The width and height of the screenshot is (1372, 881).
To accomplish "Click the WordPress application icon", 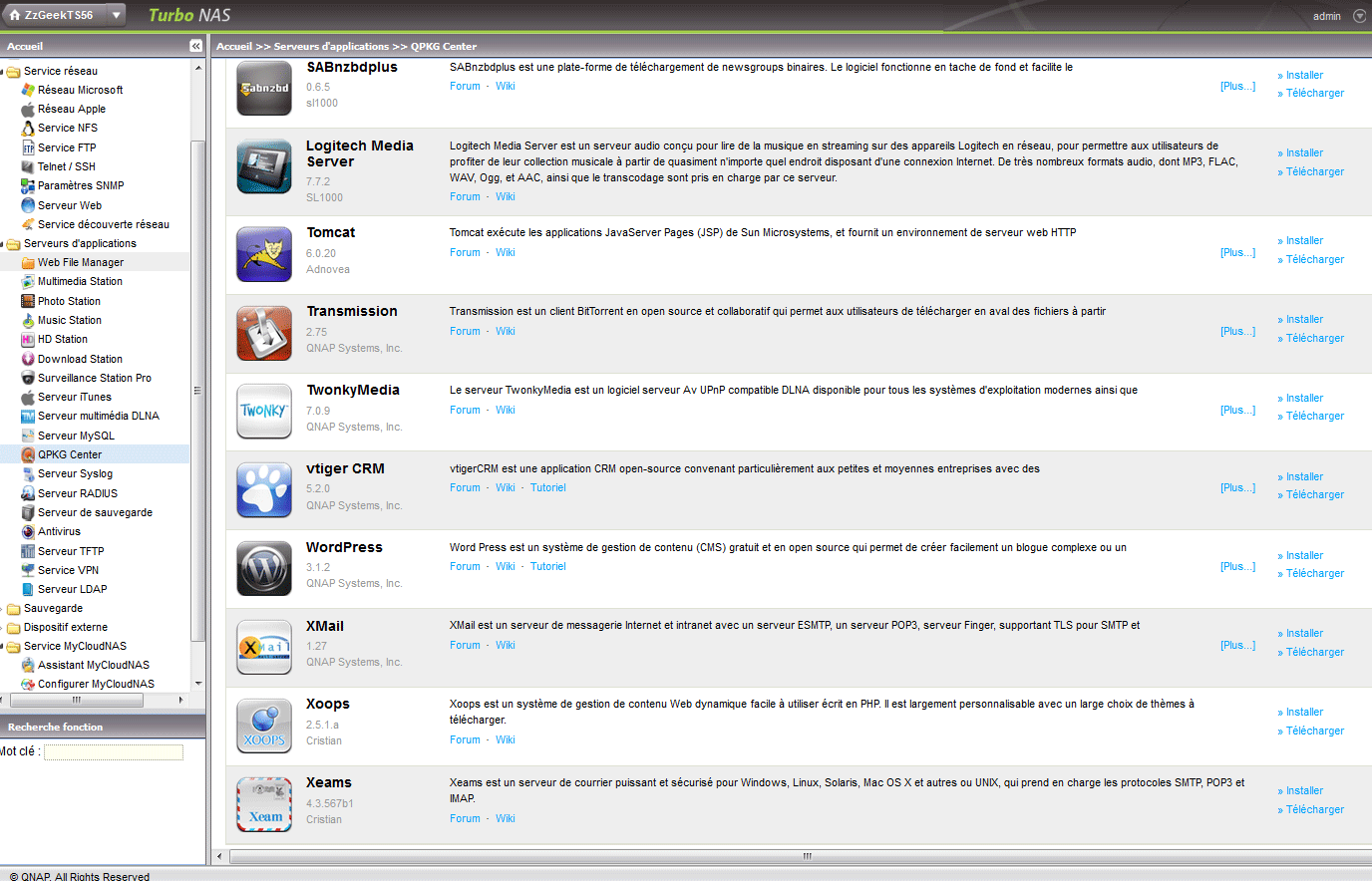I will tap(263, 568).
